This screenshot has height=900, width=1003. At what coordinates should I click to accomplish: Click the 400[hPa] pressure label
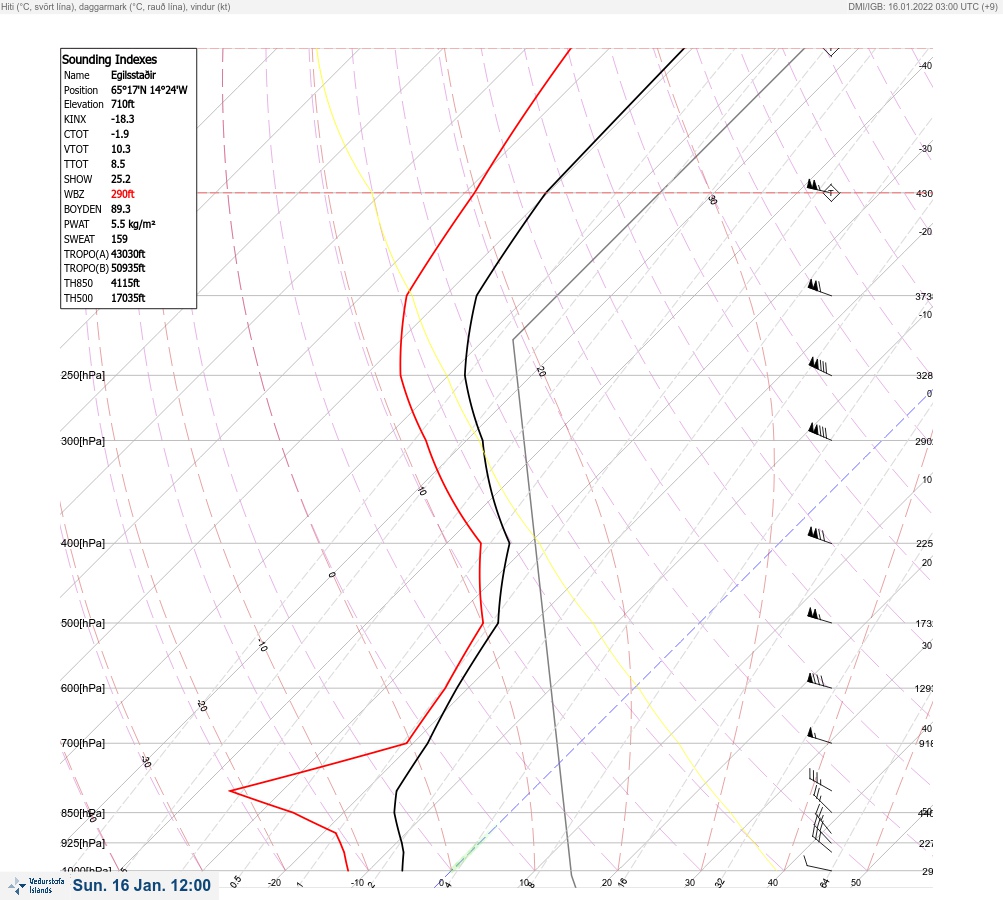(83, 543)
